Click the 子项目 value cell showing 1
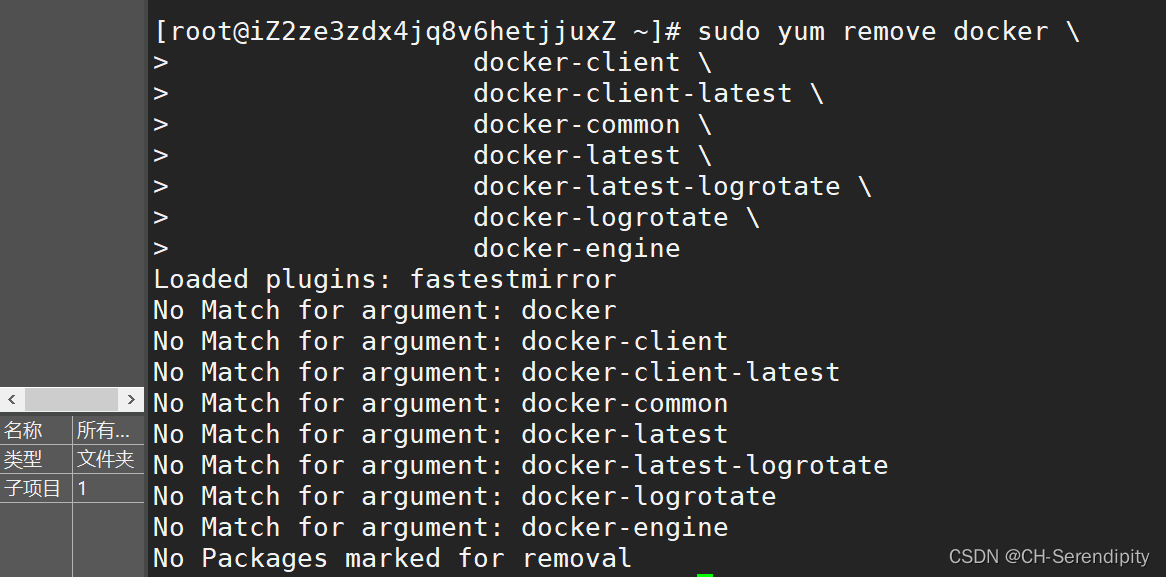 tap(82, 489)
